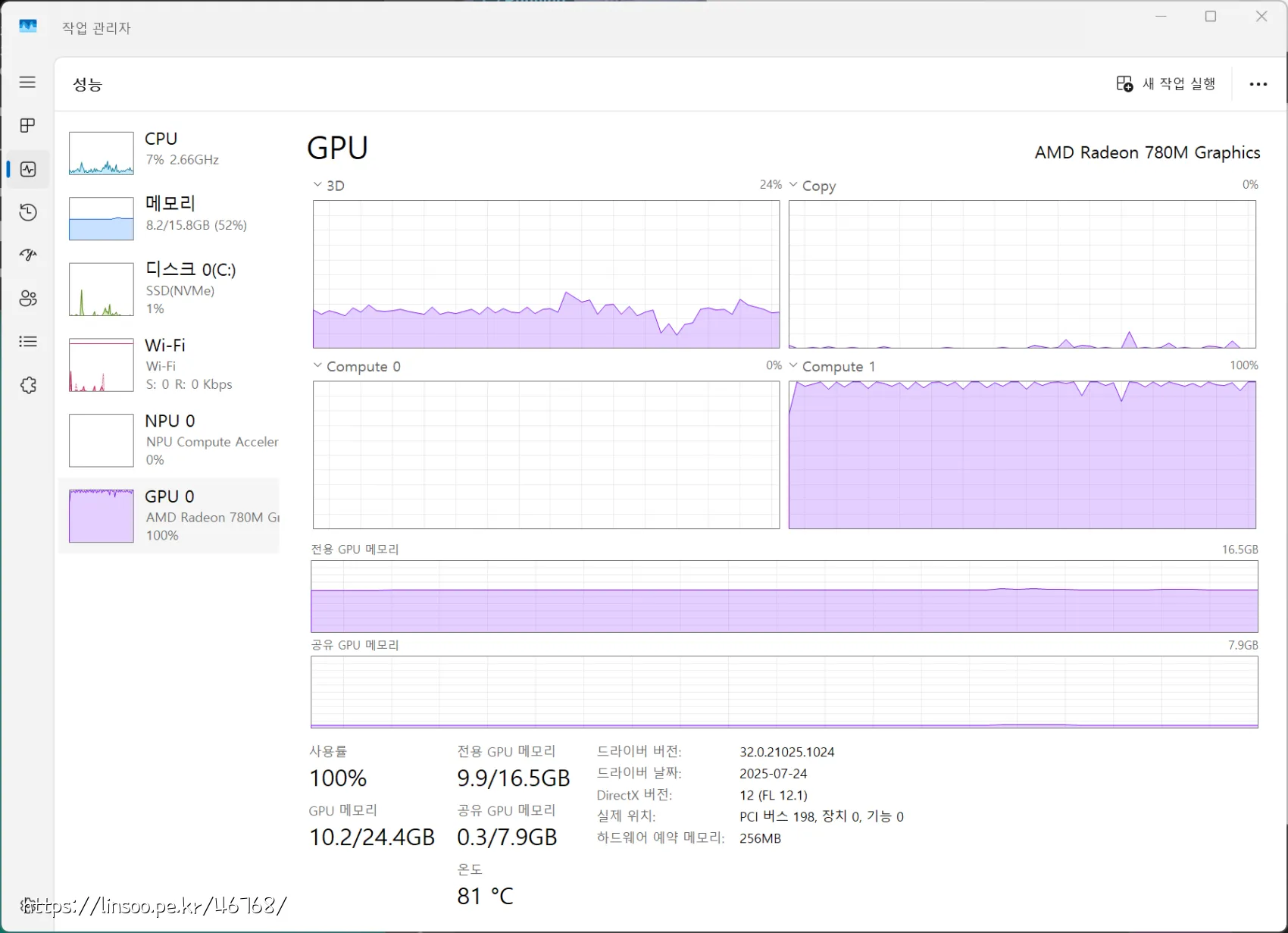Click the 7.9GB shared memory graph maximum label
This screenshot has width=1288, height=933.
click(1243, 645)
